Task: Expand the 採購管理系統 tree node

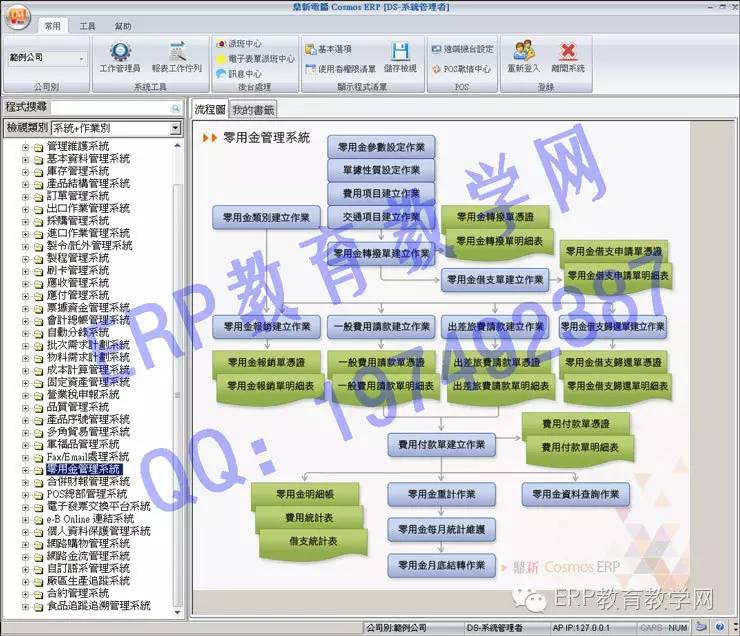Action: tap(26, 221)
